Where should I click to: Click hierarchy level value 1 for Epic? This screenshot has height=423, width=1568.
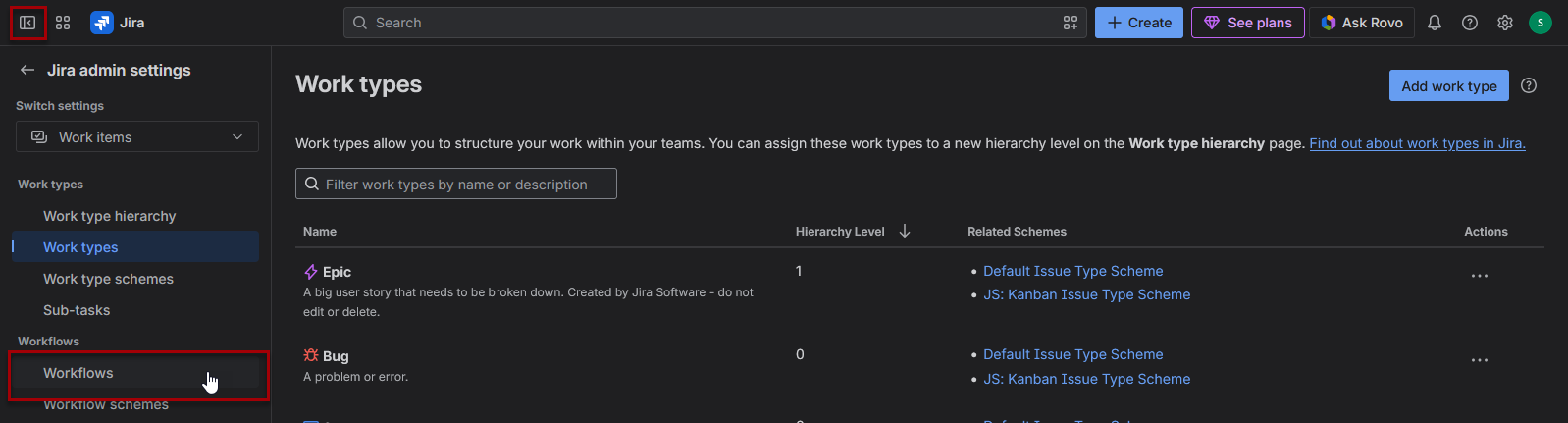799,271
